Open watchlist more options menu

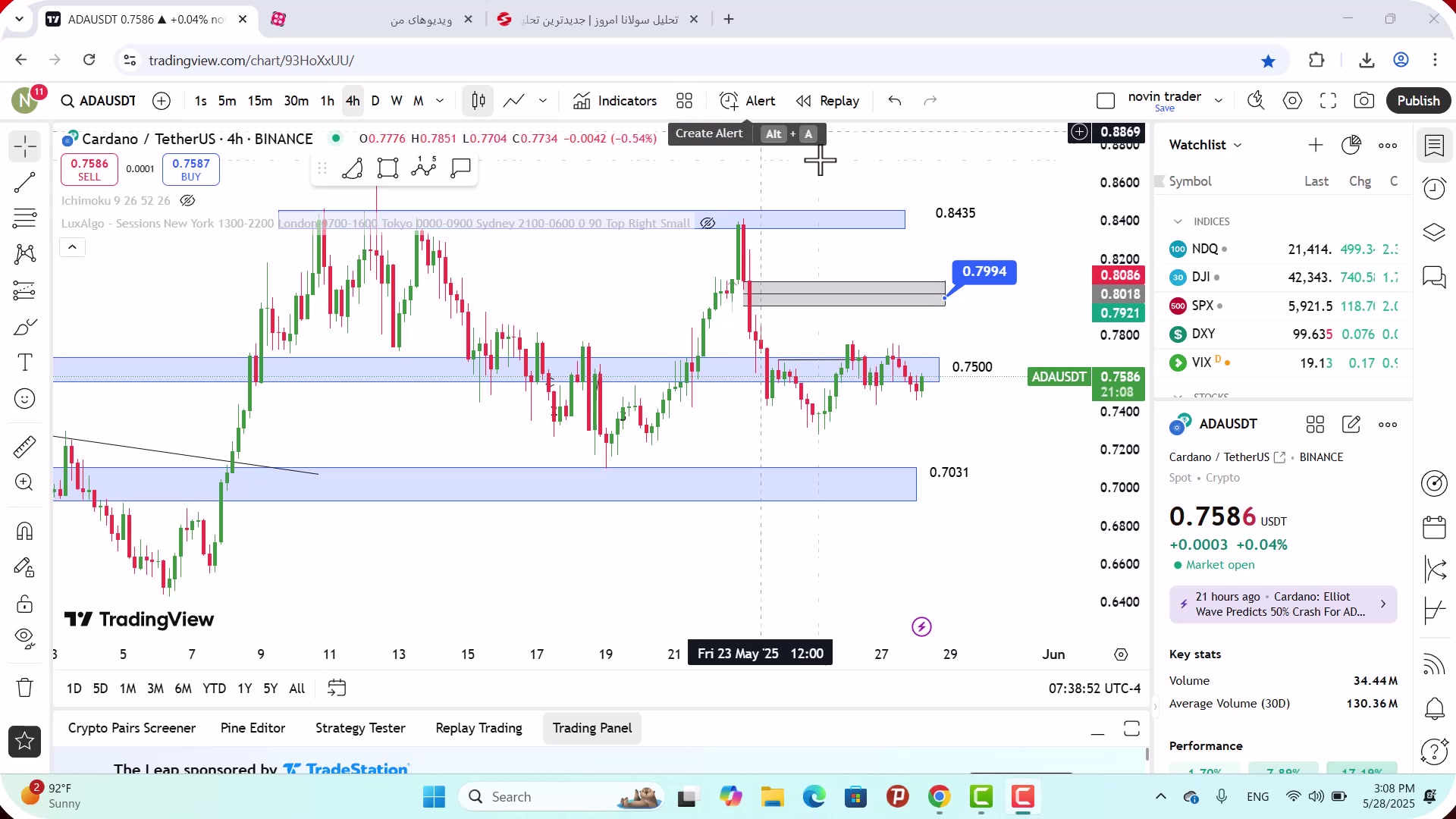1388,145
